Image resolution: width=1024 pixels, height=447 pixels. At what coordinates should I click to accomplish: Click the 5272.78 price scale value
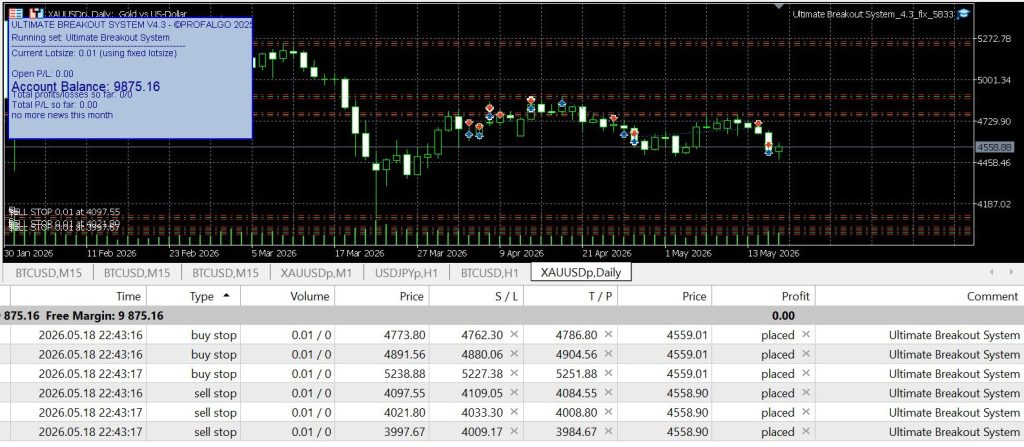coord(993,39)
